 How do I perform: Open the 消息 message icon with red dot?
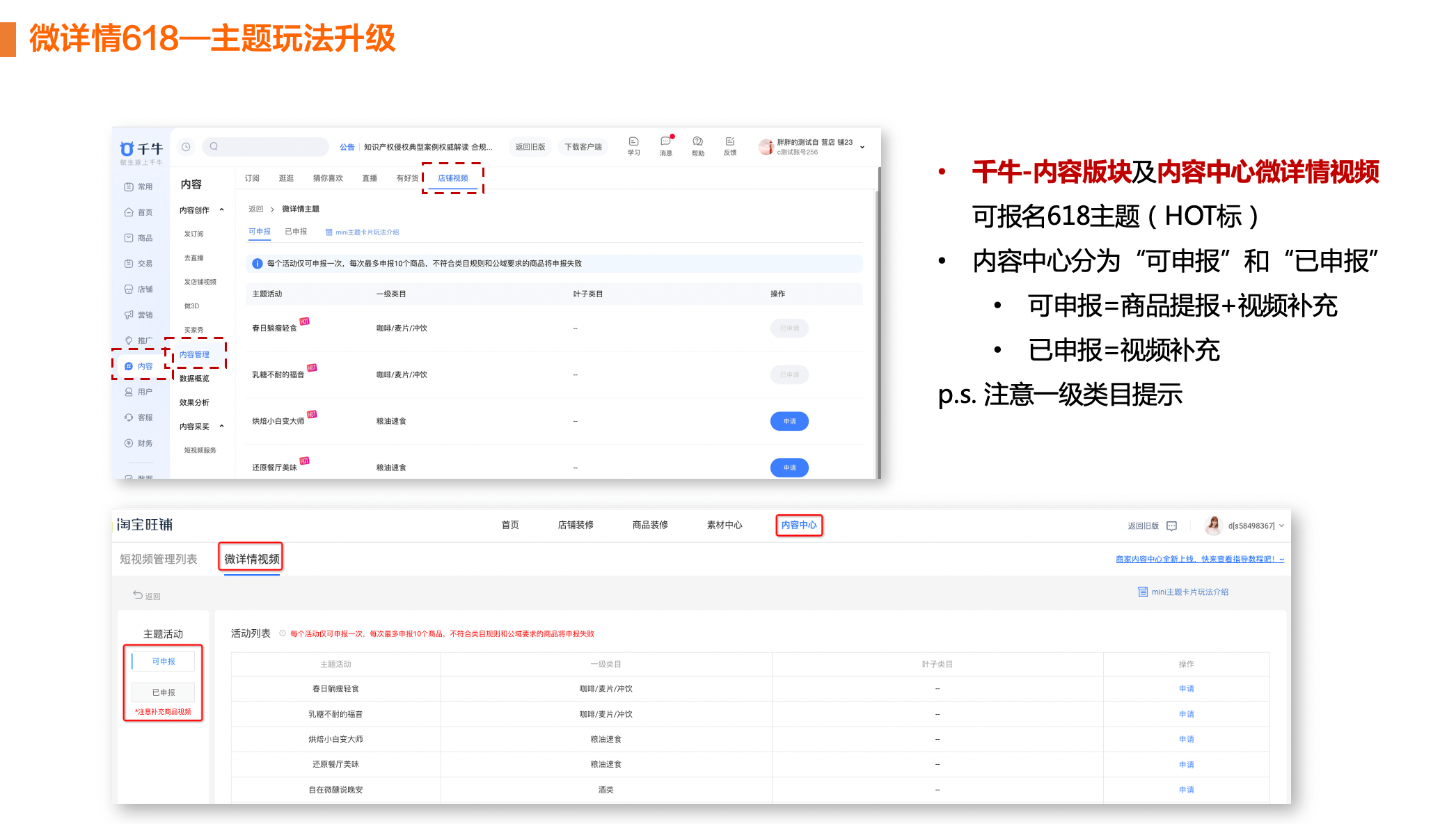[x=665, y=142]
